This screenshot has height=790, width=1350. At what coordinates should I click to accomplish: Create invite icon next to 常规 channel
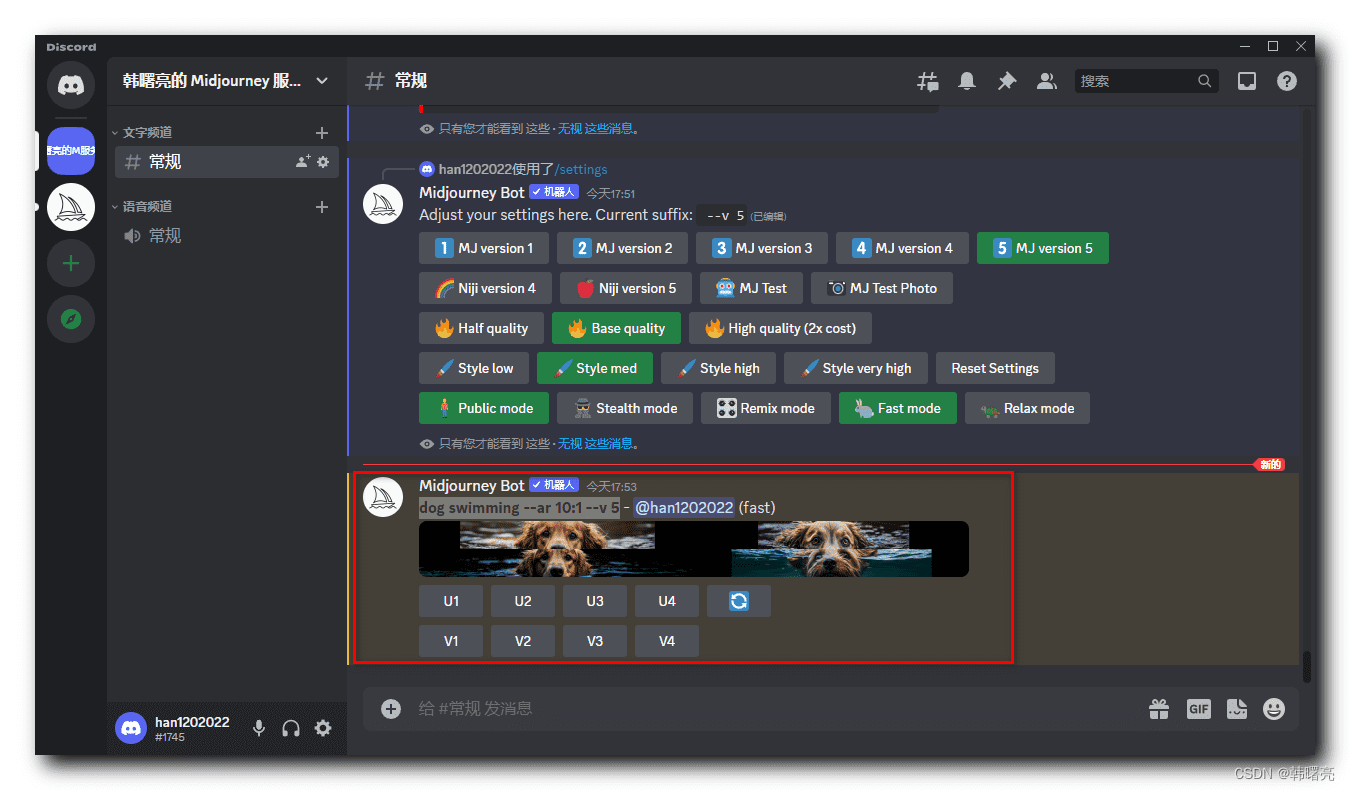303,161
